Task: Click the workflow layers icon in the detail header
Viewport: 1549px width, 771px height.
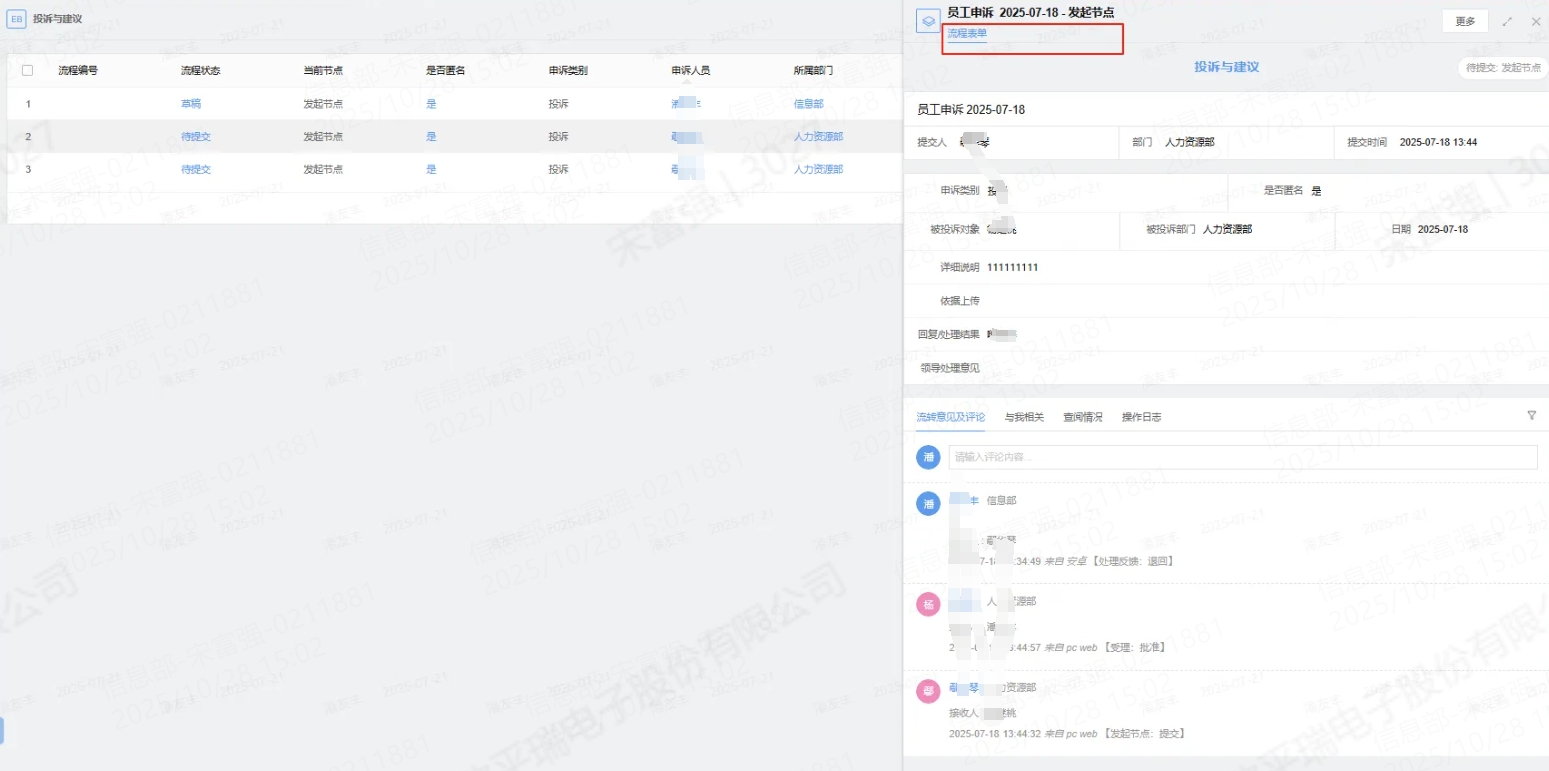Action: pyautogui.click(x=928, y=21)
